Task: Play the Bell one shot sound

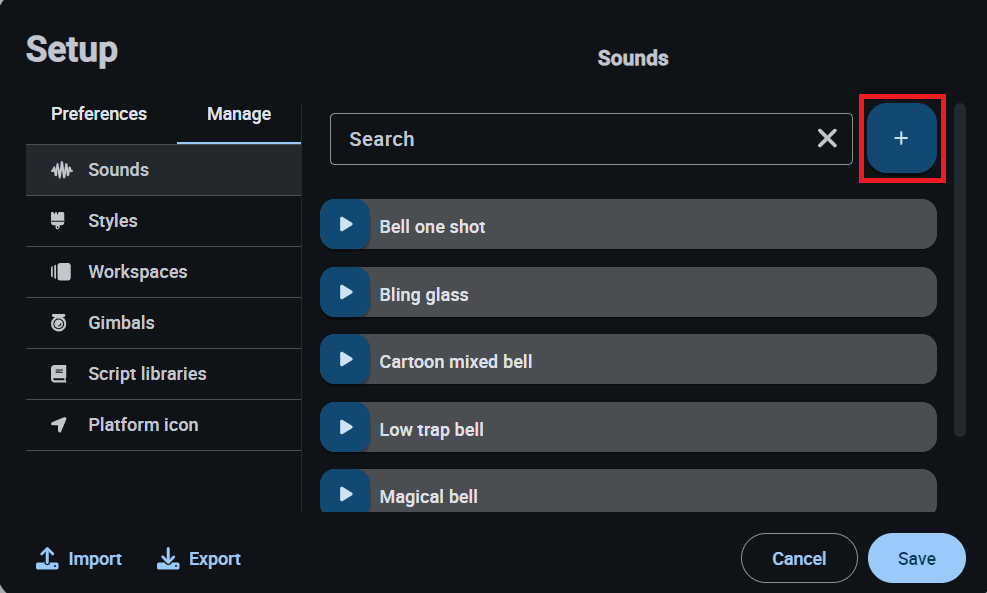Action: (x=345, y=224)
